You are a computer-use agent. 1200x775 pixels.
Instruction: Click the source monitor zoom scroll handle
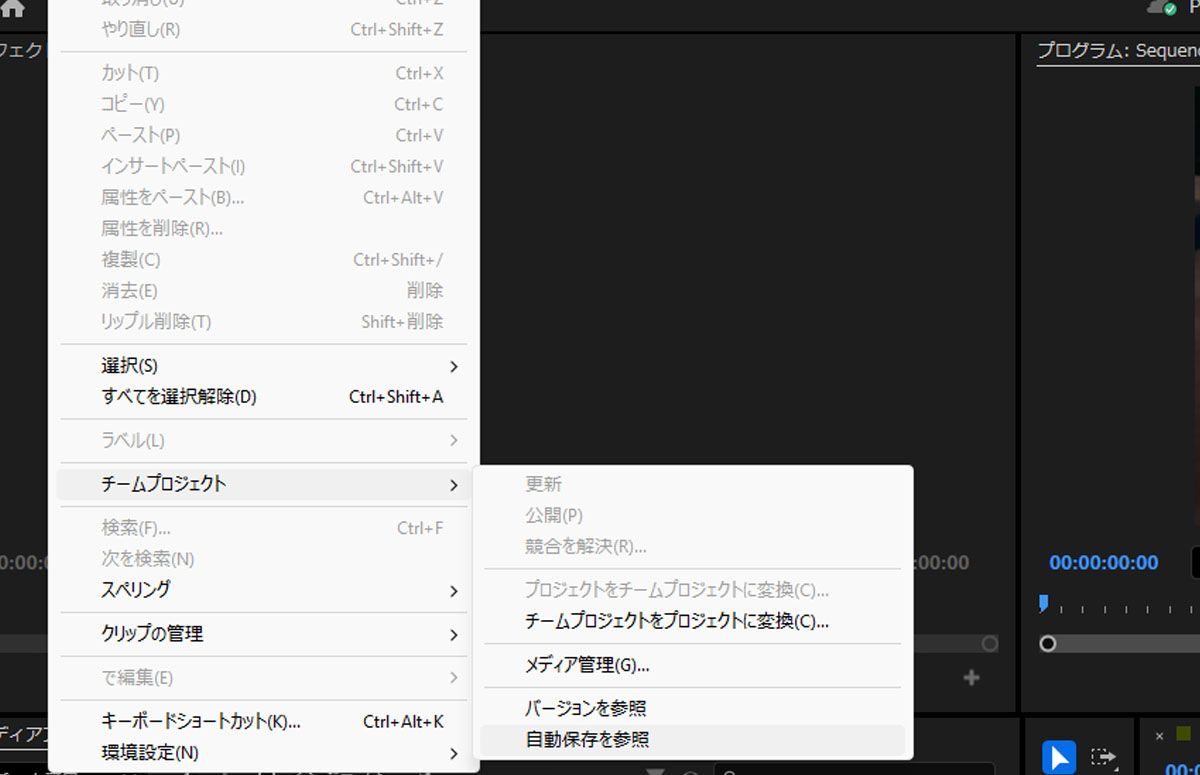[x=989, y=644]
